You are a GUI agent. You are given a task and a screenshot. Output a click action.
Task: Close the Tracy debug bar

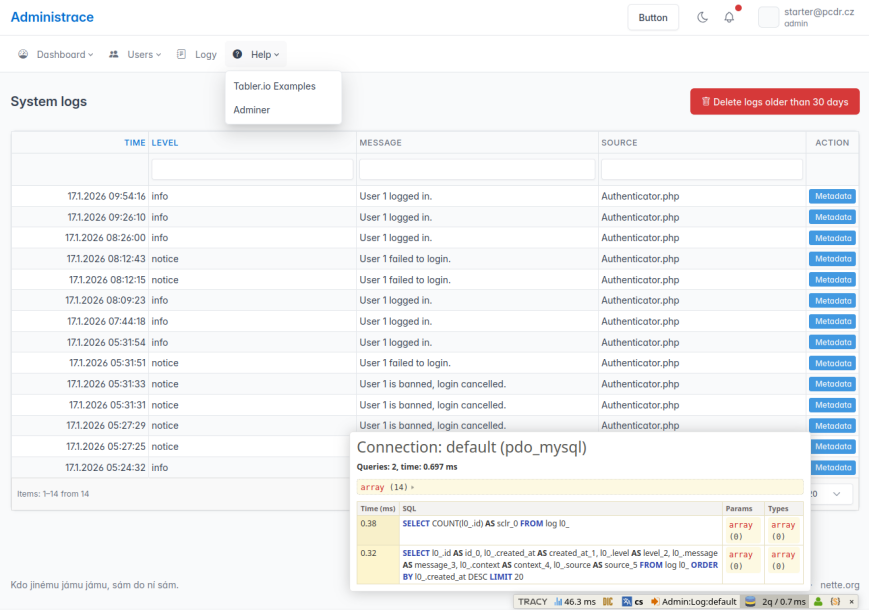851,602
